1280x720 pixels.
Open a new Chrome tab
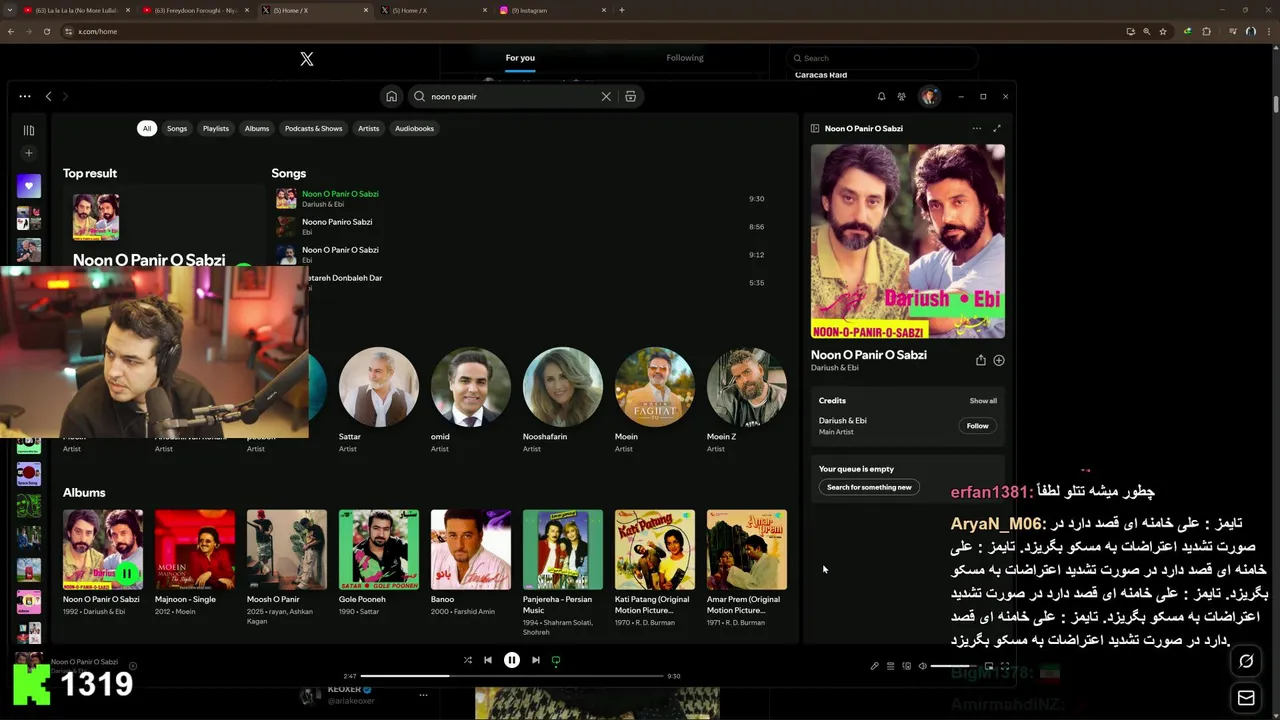622,10
